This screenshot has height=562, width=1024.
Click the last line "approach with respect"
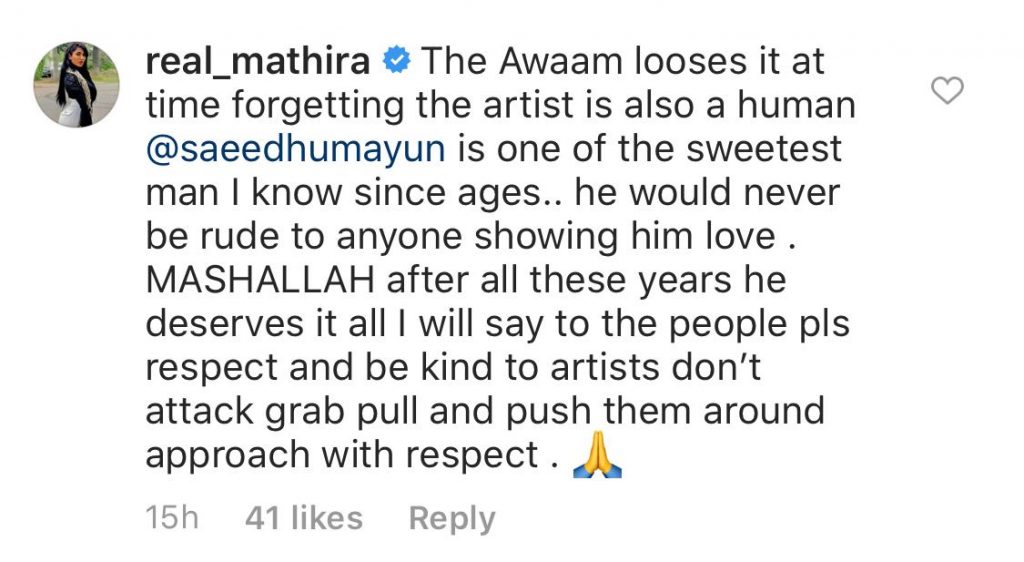pyautogui.click(x=342, y=455)
